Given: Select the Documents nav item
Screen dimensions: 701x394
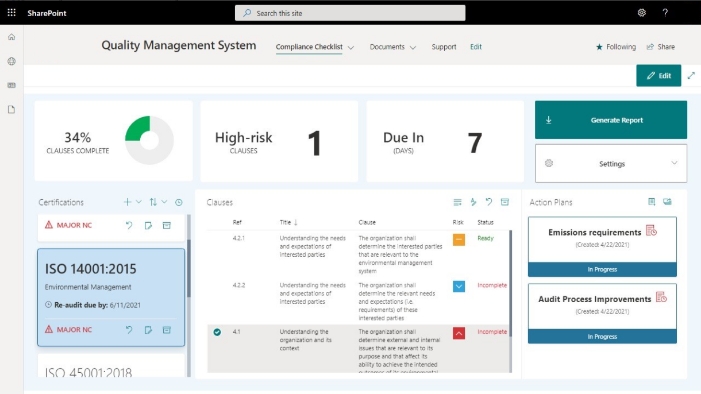Looking at the screenshot, I should [387, 47].
